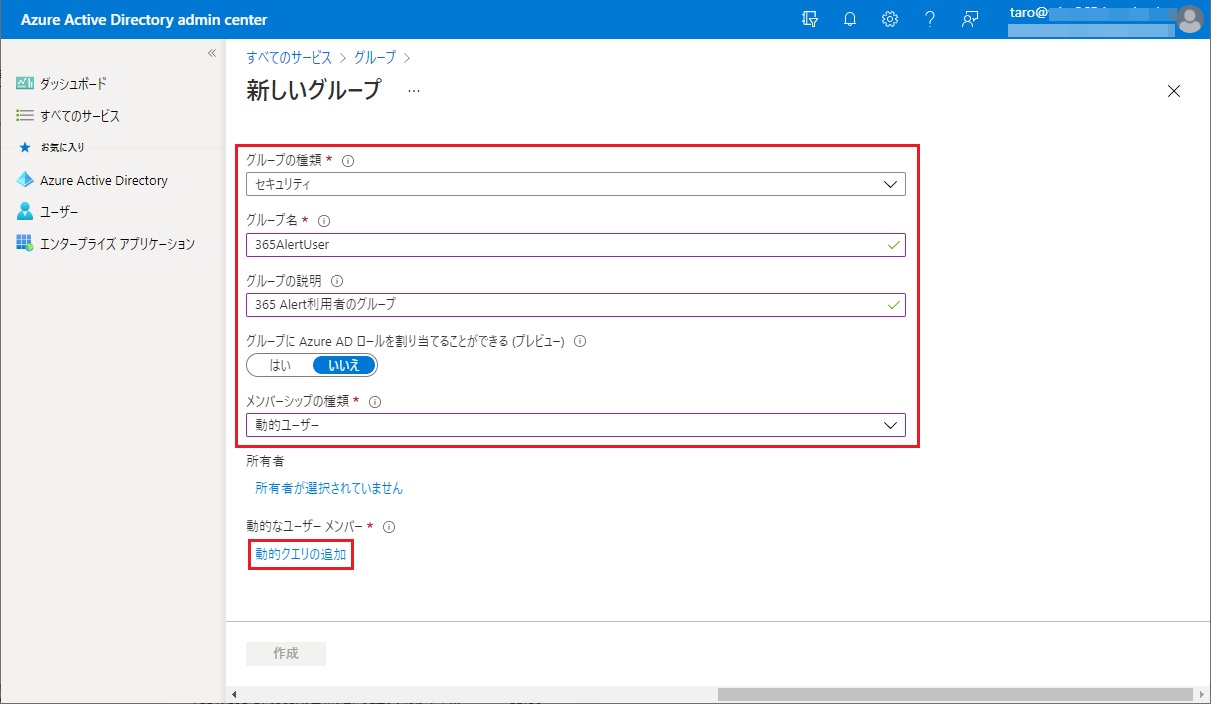
Task: Open the settings gear in header
Action: 889,20
